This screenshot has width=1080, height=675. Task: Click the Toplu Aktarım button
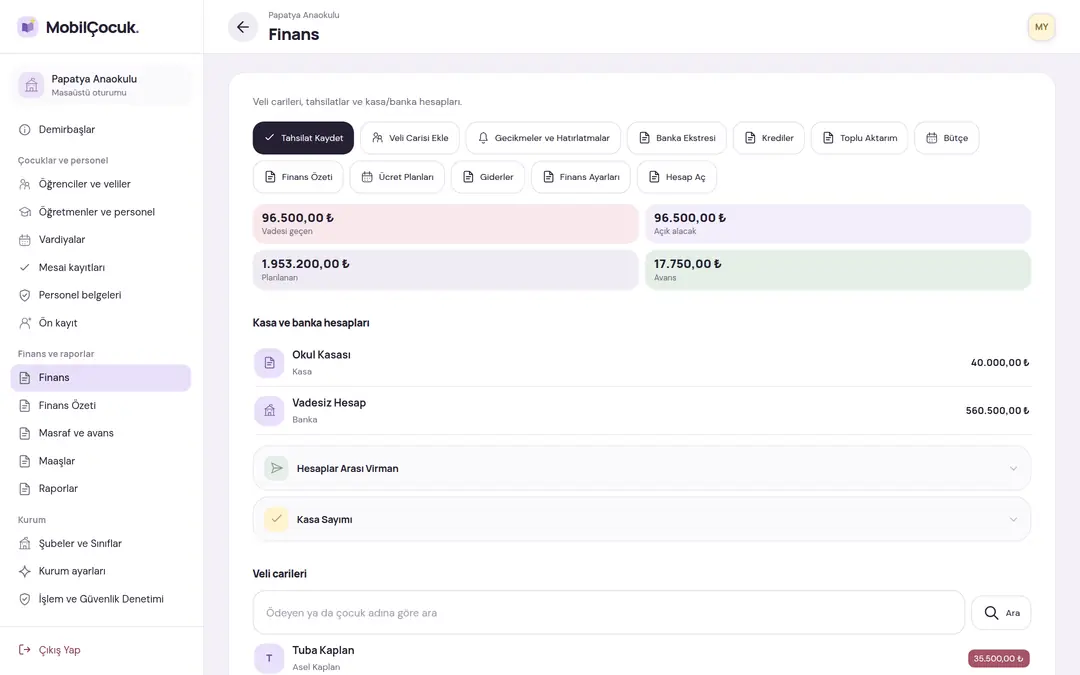pyautogui.click(x=860, y=138)
